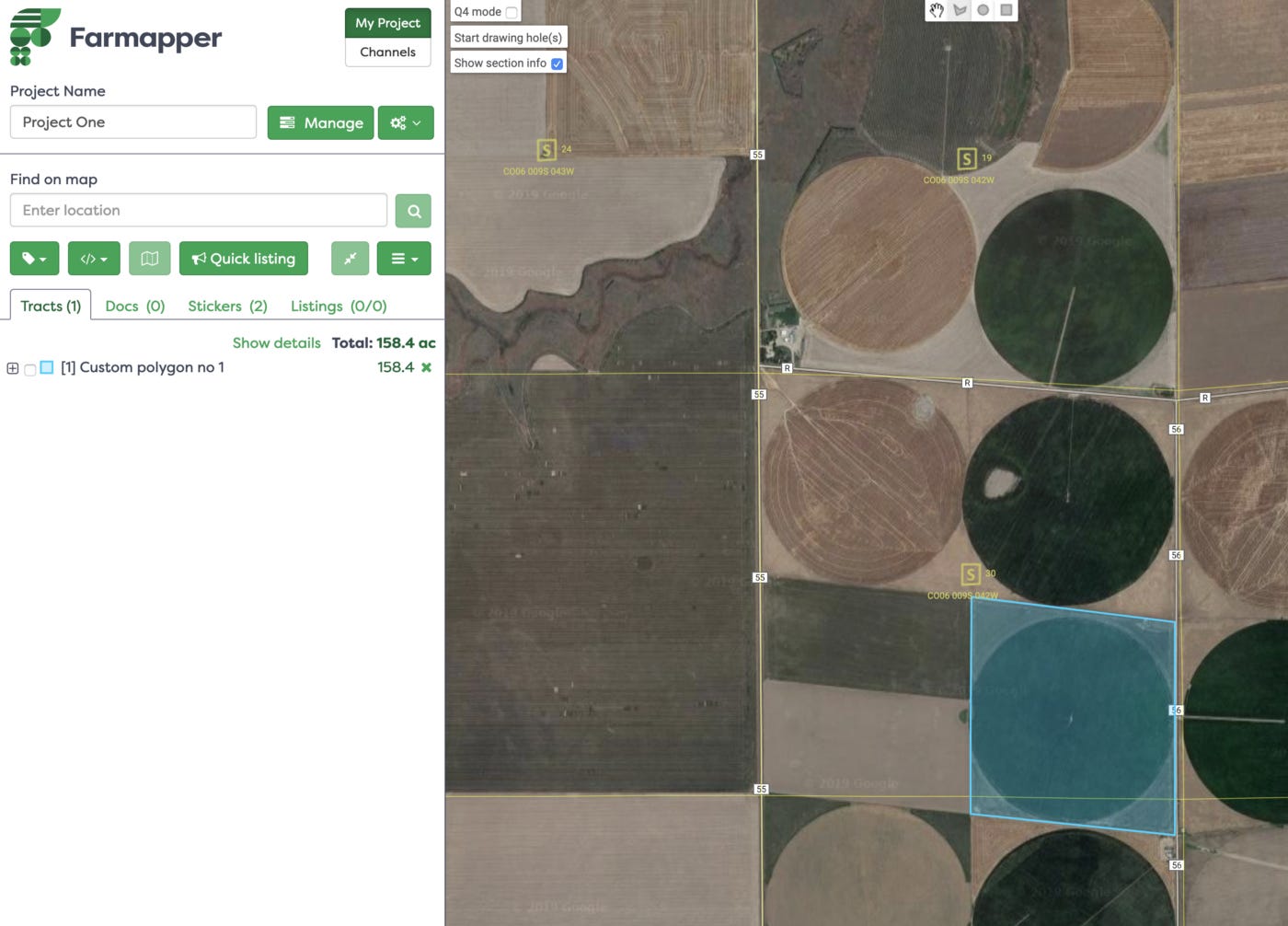Click Start drawing hole(s) button
The image size is (1288, 926).
pyautogui.click(x=508, y=38)
